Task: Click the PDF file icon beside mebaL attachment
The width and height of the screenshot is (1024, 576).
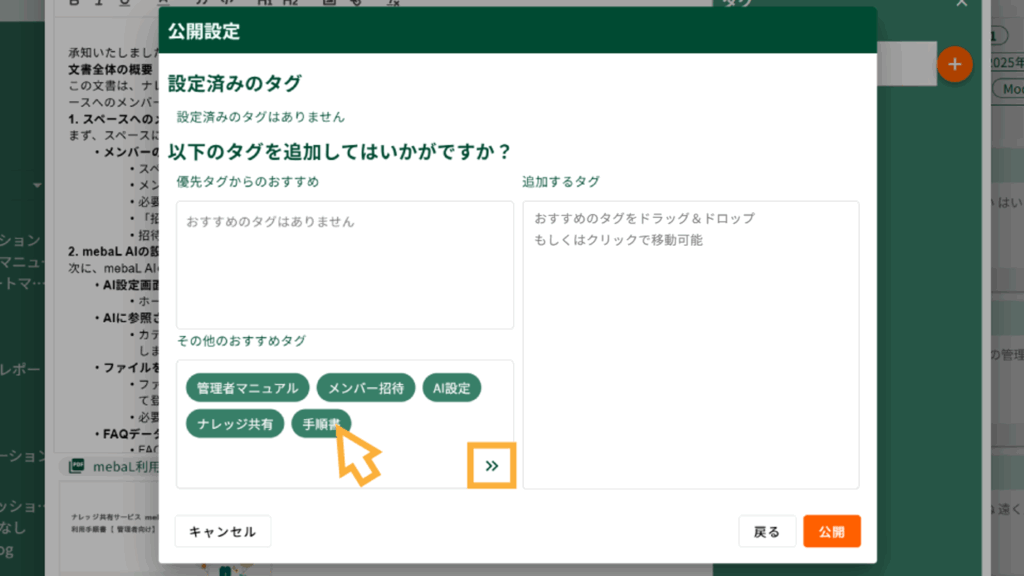Action: click(75, 466)
